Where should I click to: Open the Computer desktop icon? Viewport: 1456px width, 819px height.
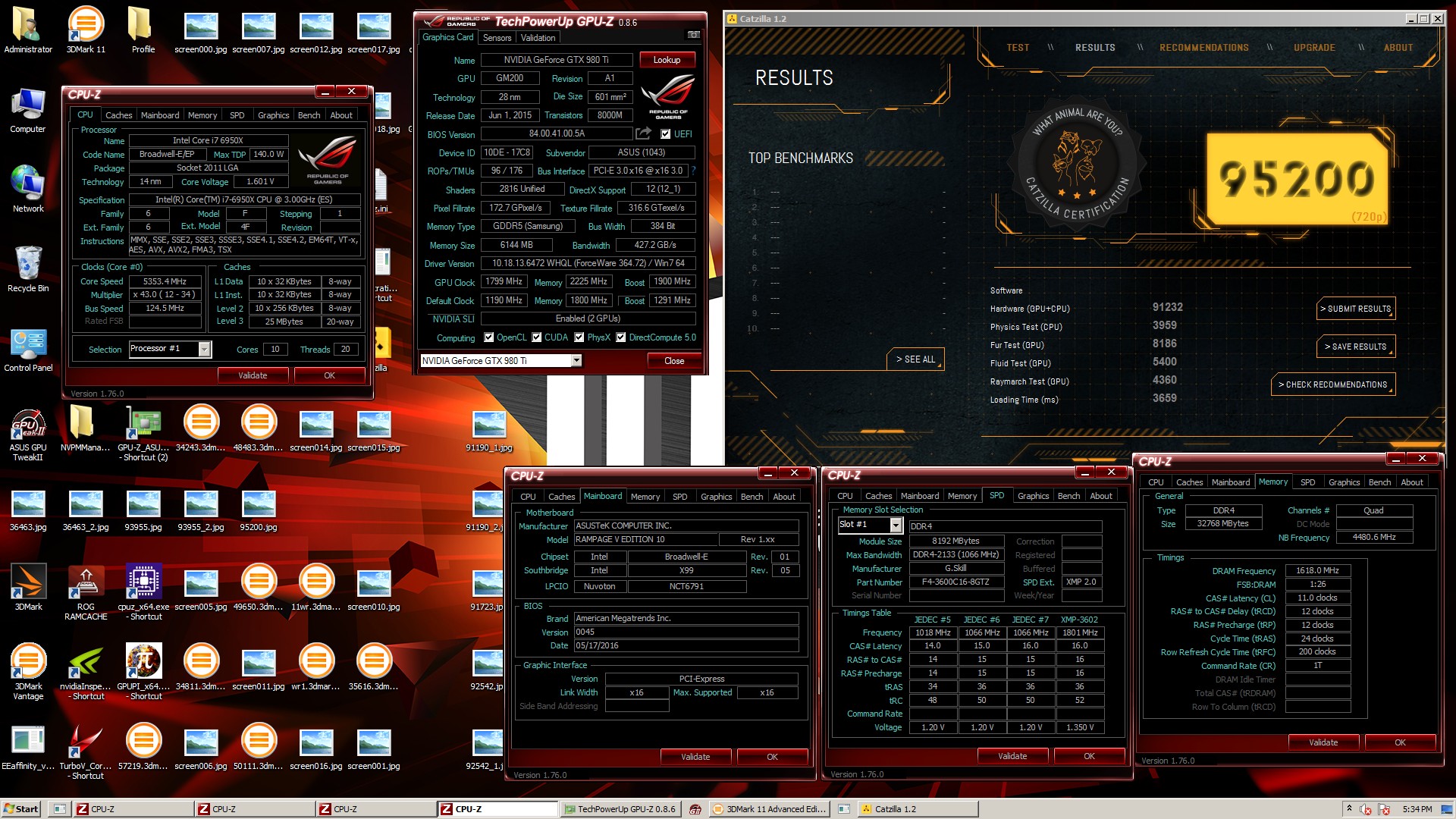pos(28,110)
